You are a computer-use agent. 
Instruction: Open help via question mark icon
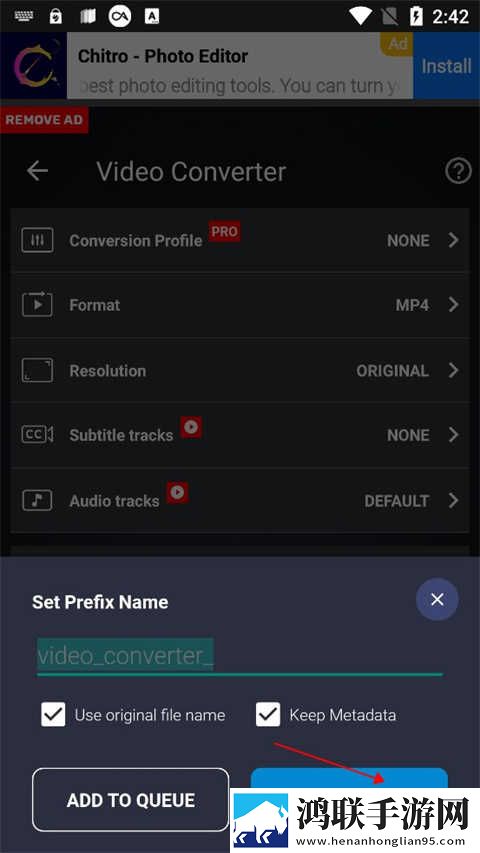pos(458,172)
